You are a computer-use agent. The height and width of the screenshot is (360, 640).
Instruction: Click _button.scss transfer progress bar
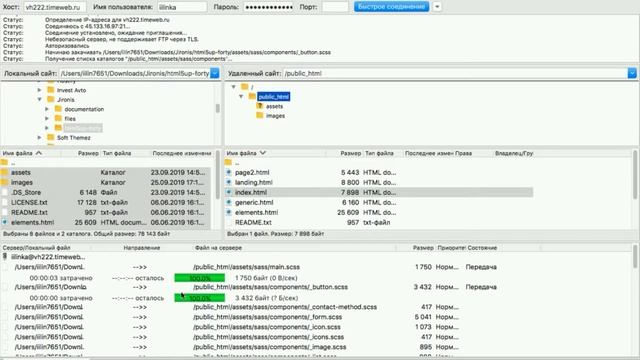pos(200,298)
